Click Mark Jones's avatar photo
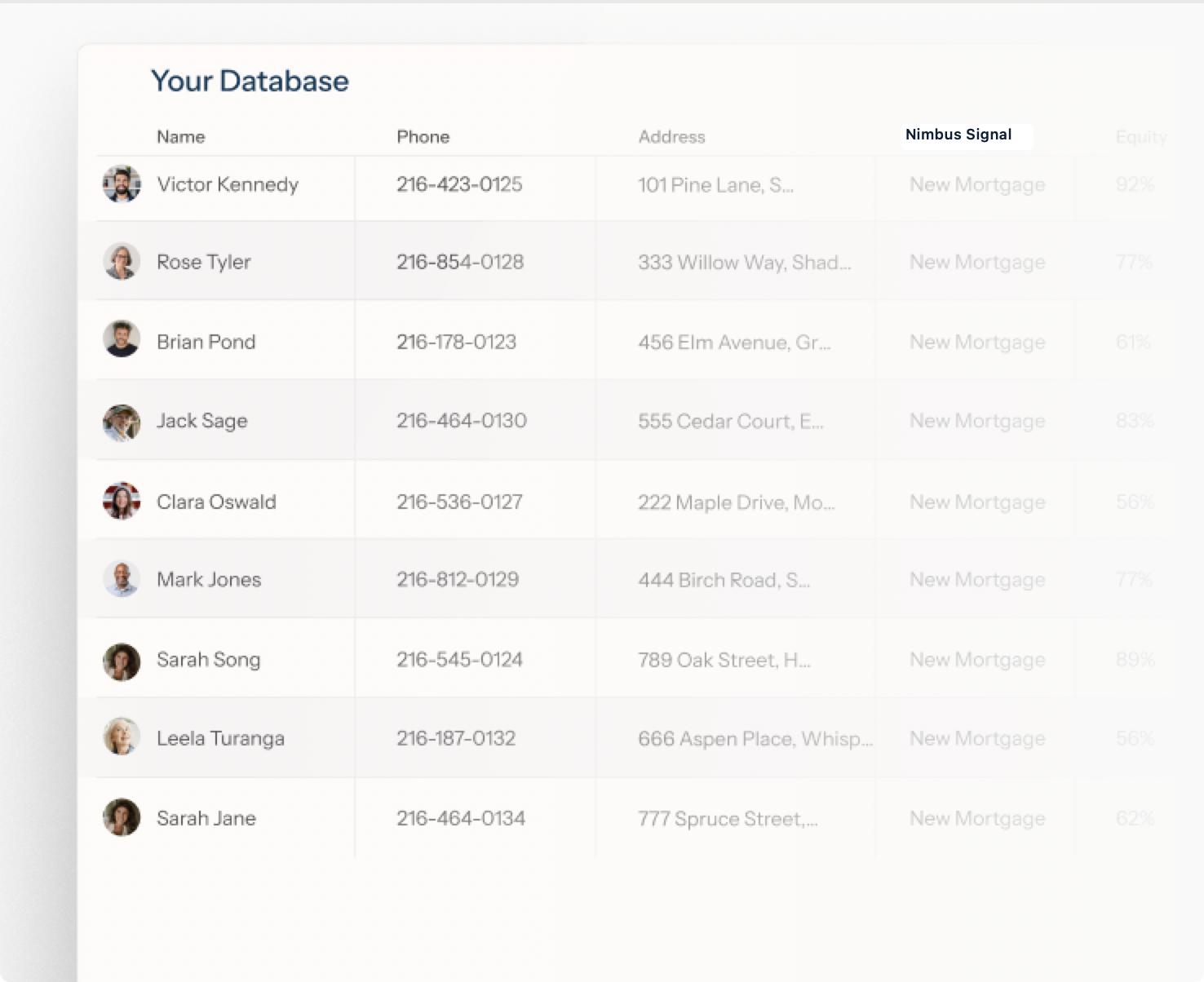Screen dimensions: 1204x982 click(122, 579)
